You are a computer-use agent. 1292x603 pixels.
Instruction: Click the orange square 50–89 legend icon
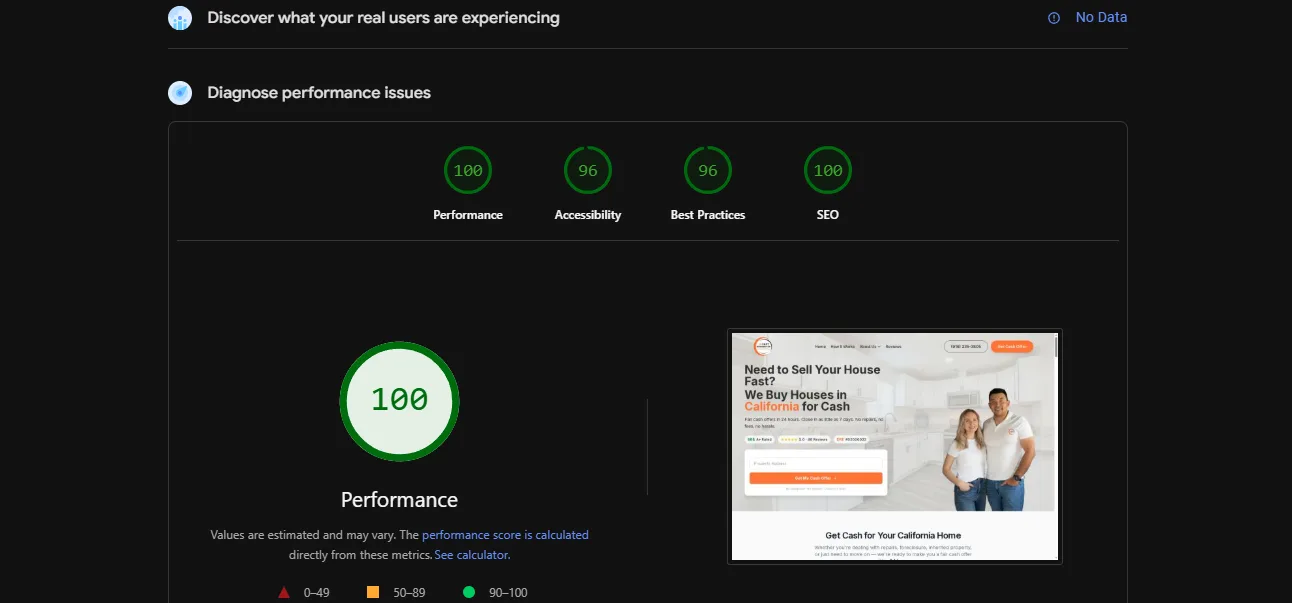373,592
